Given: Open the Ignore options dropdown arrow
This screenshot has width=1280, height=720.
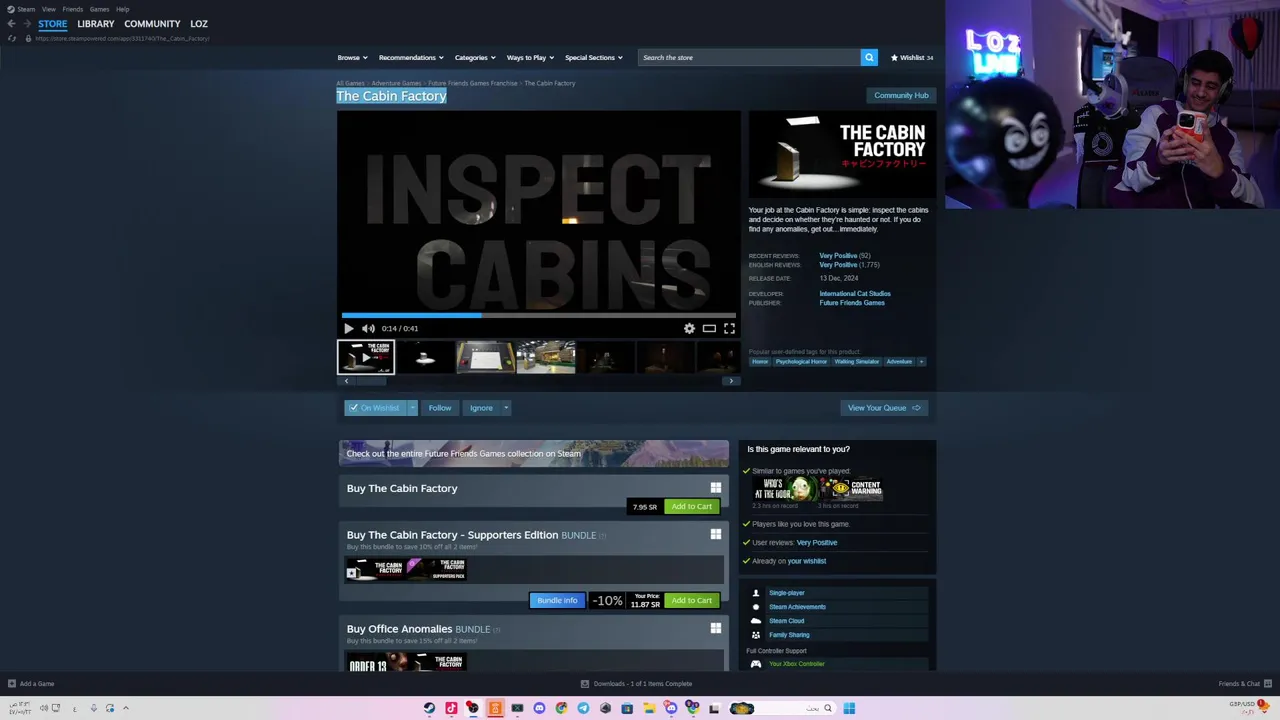Looking at the screenshot, I should point(506,408).
